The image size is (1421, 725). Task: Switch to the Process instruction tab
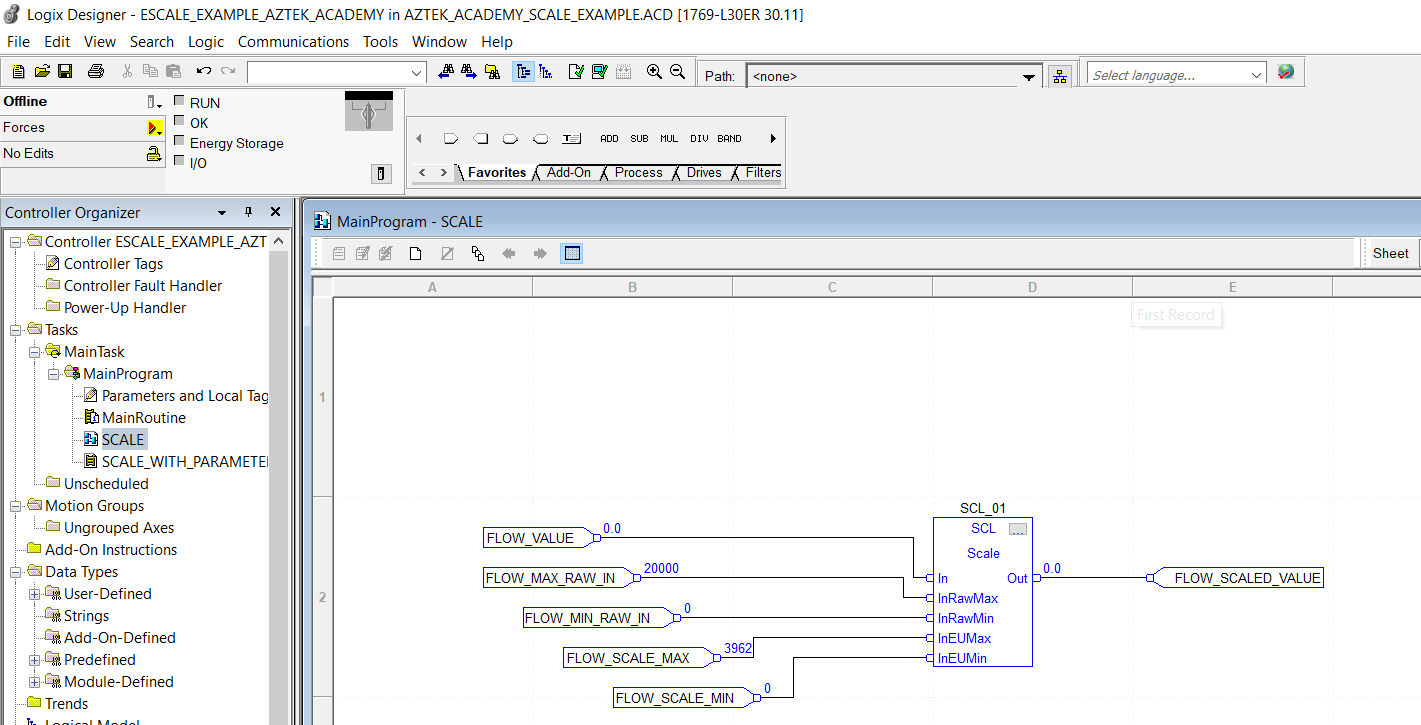point(638,173)
